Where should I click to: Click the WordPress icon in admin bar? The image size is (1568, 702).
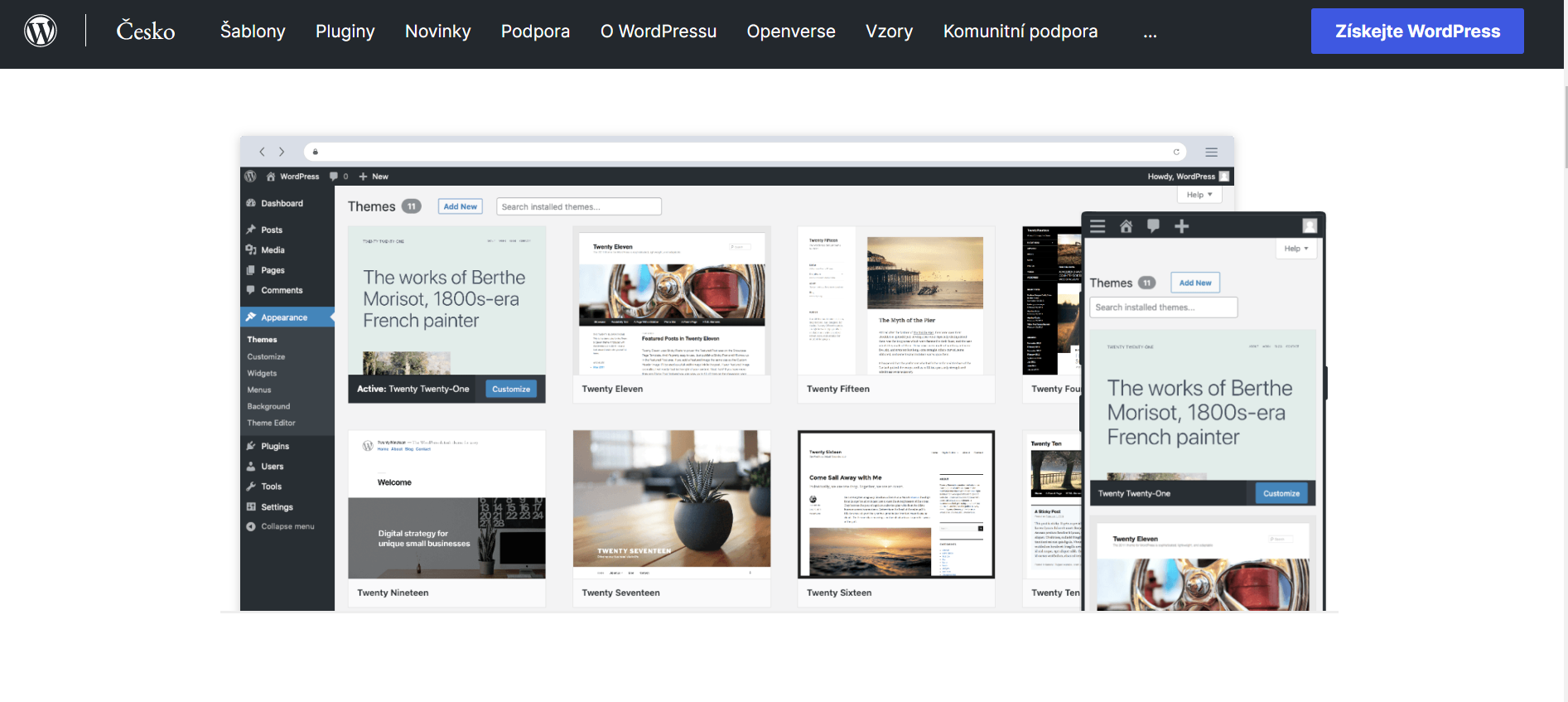[x=250, y=177]
